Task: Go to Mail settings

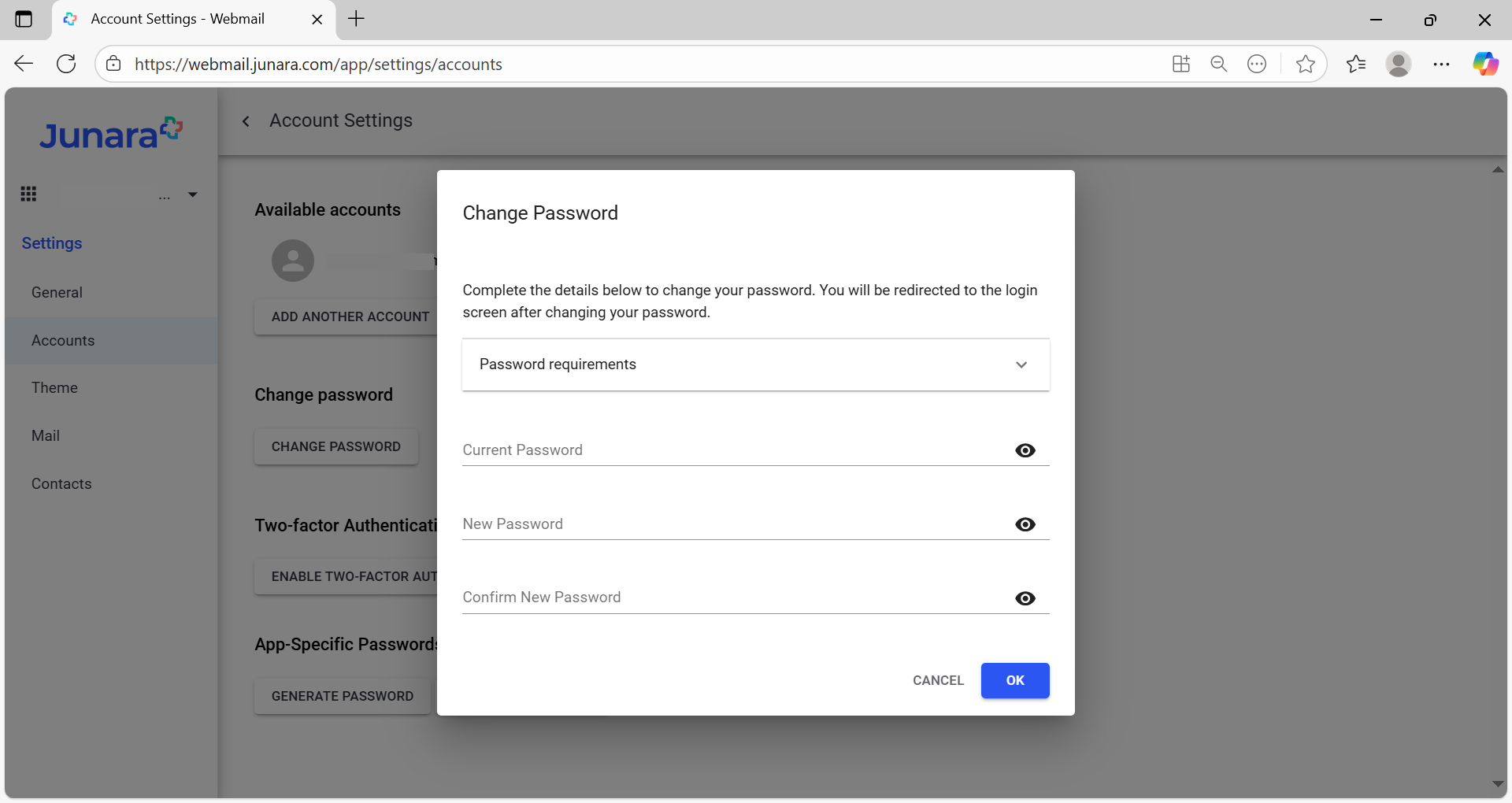Action: pos(111,435)
